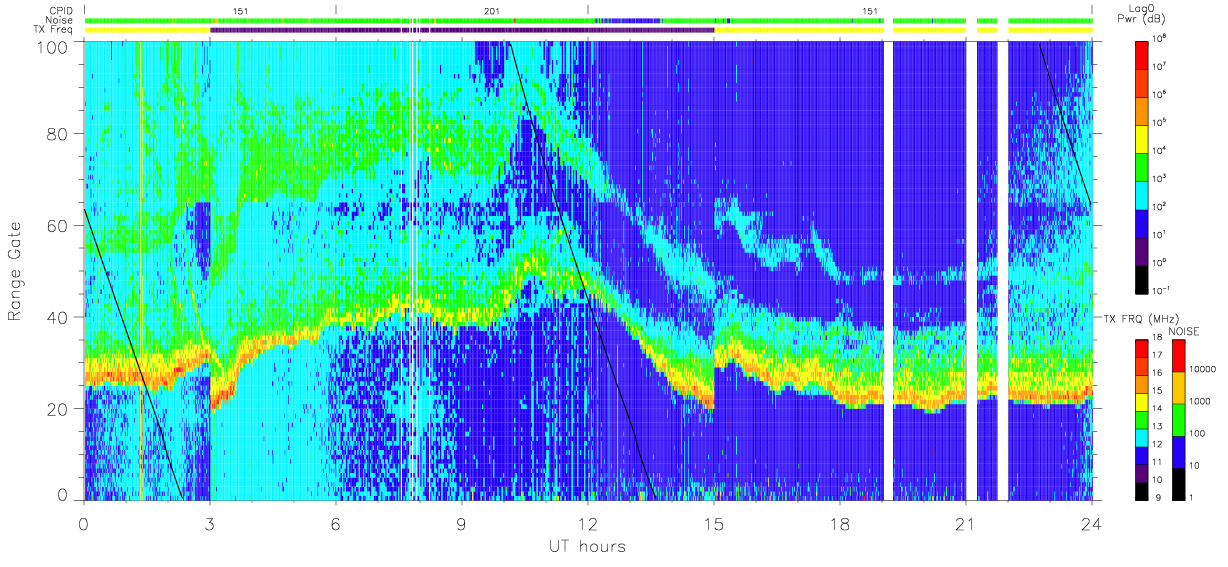
Task: Pick the purple 10–11 MHz TX FRQ colorbar segment
Action: click(x=1142, y=473)
